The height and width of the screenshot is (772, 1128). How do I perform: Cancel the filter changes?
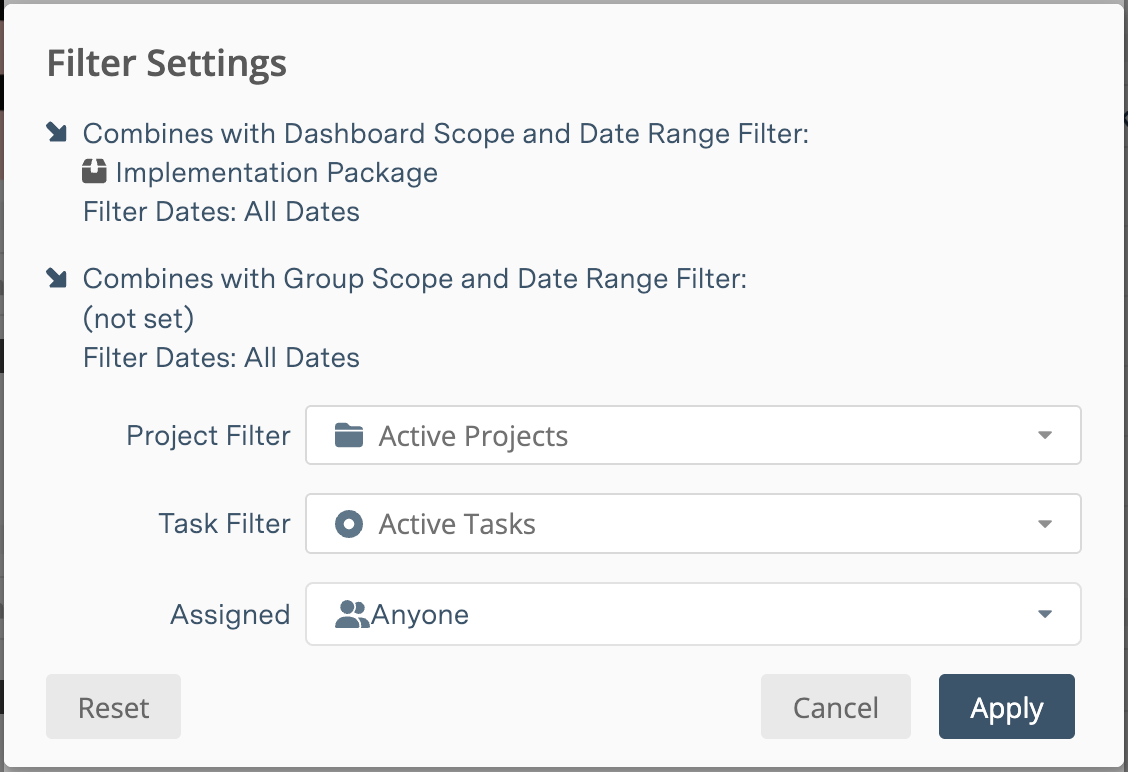point(835,706)
